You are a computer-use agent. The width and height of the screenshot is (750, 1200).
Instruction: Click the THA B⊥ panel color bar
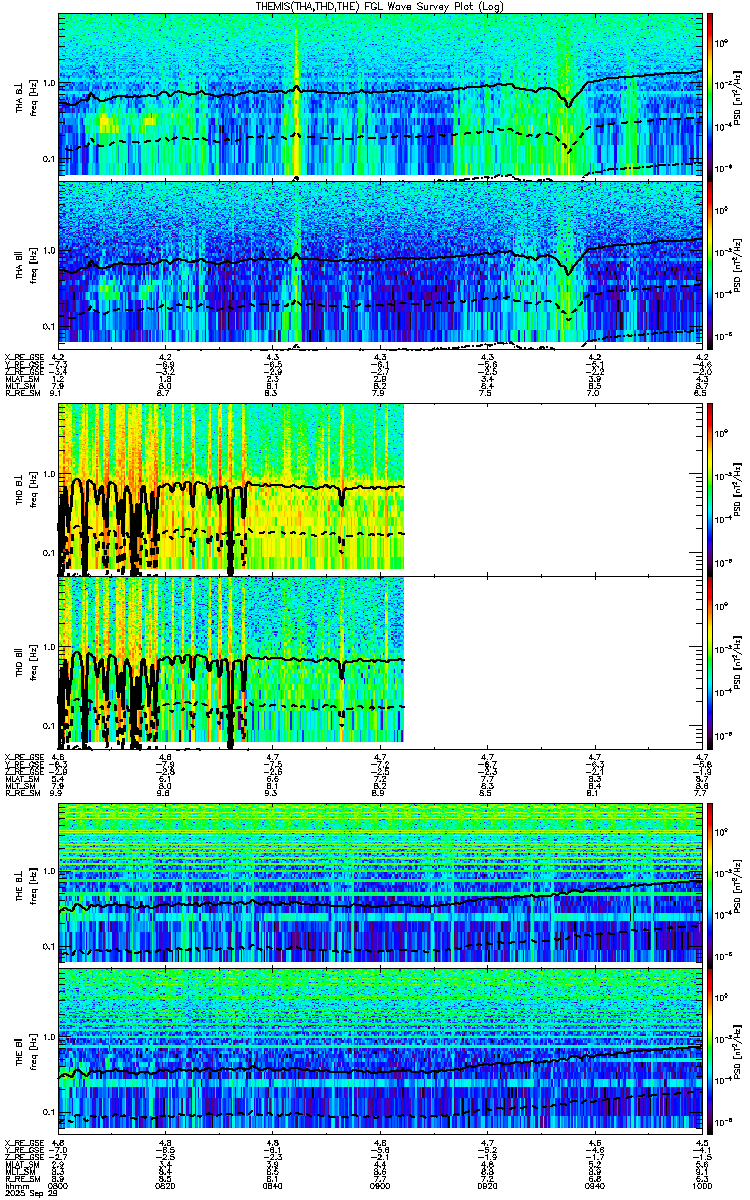click(x=710, y=94)
